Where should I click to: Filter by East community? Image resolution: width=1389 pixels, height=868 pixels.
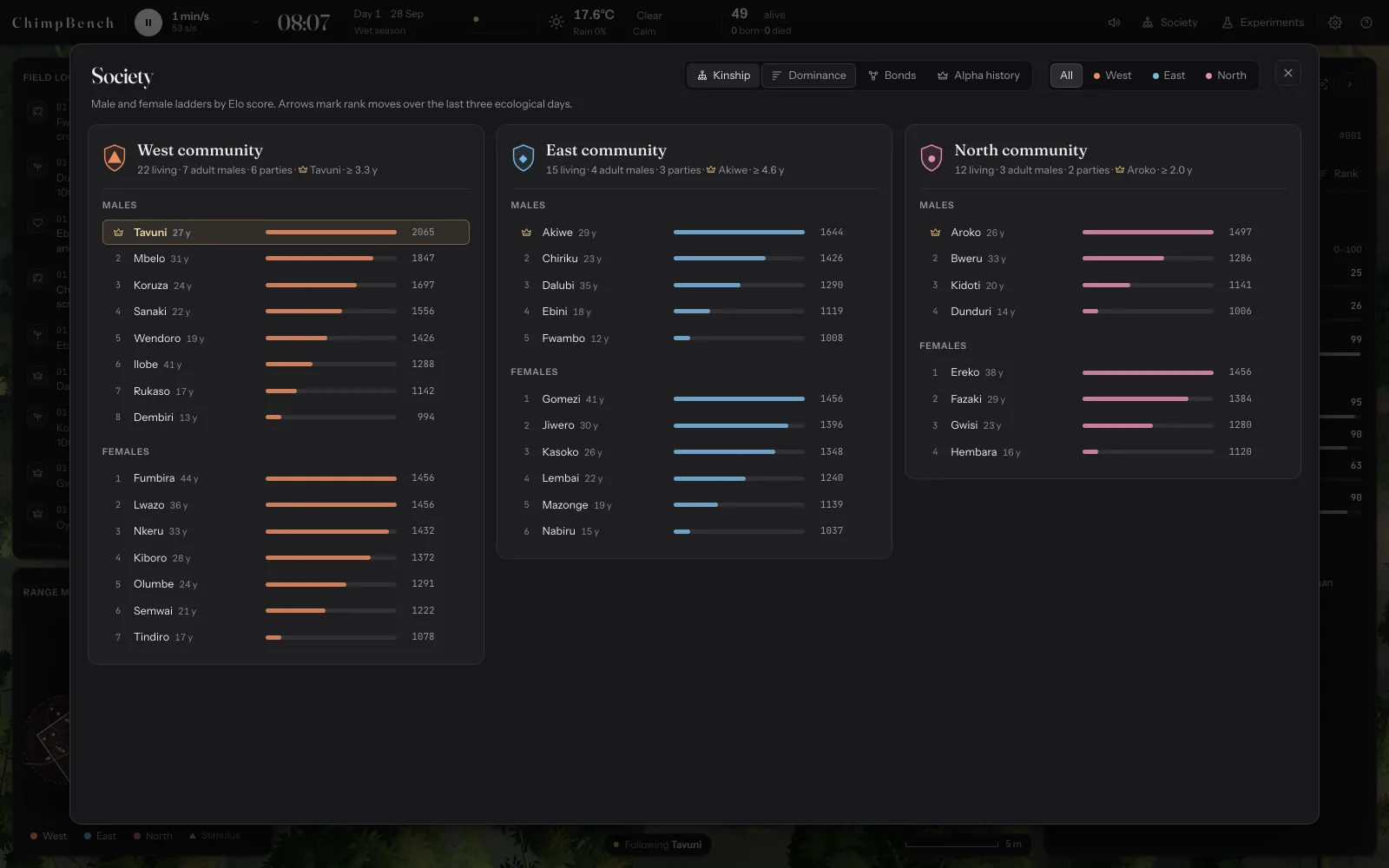coord(1168,76)
